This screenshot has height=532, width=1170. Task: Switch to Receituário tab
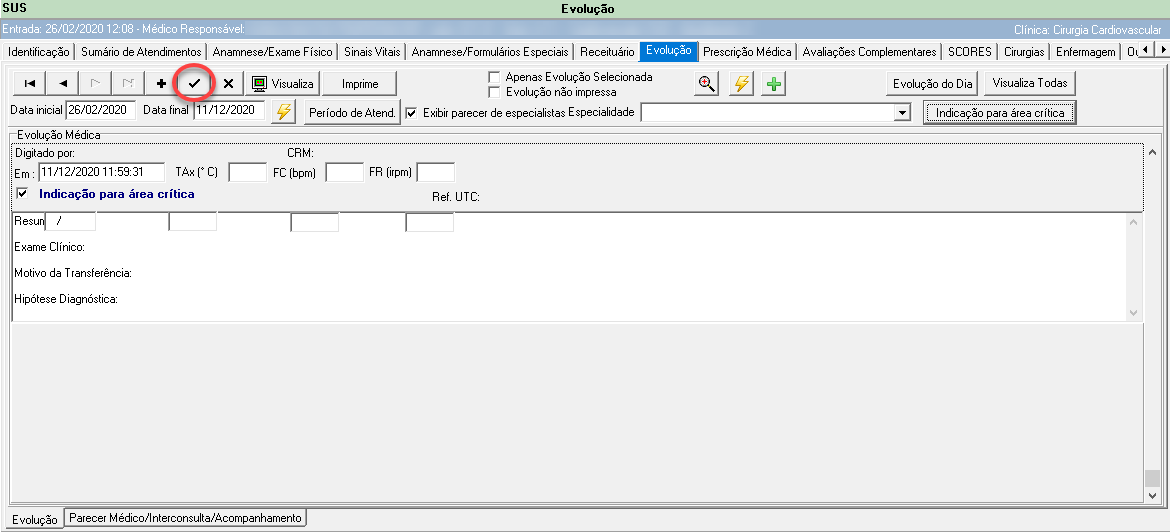(x=607, y=52)
